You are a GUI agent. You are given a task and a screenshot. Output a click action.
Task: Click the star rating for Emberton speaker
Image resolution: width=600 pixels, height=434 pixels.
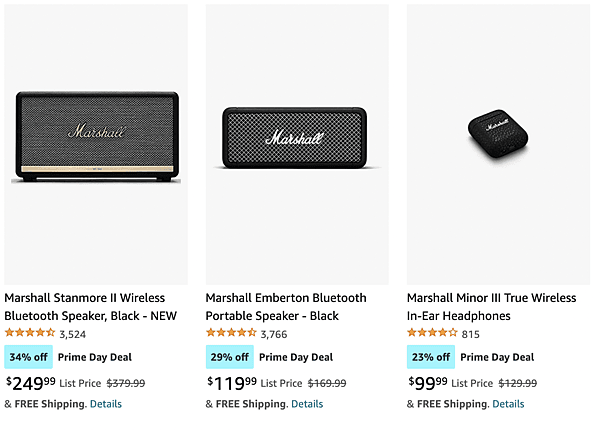click(x=231, y=333)
